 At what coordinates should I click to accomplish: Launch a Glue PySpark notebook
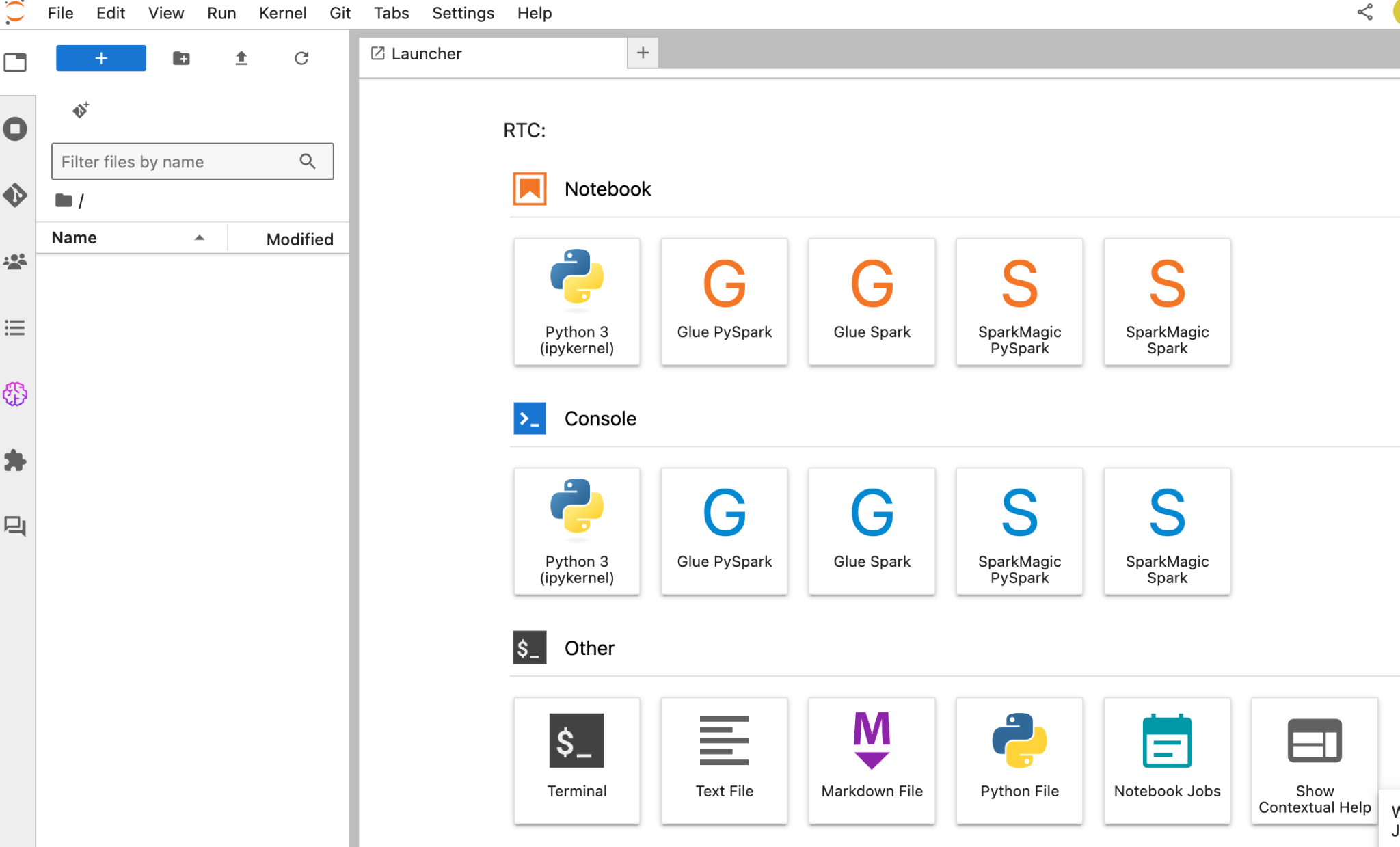[724, 301]
